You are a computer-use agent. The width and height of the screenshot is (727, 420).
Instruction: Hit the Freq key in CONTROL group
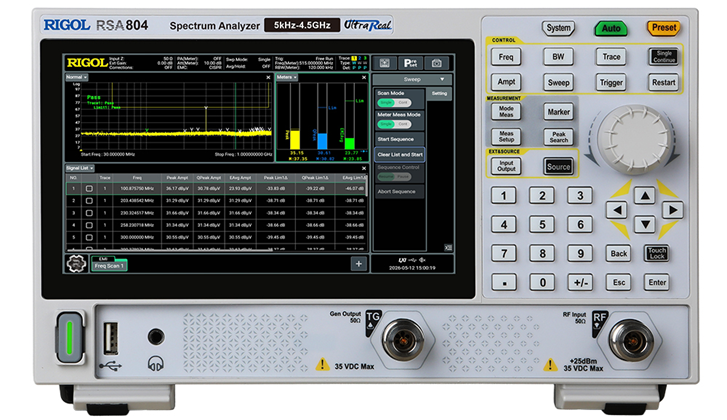pos(506,57)
